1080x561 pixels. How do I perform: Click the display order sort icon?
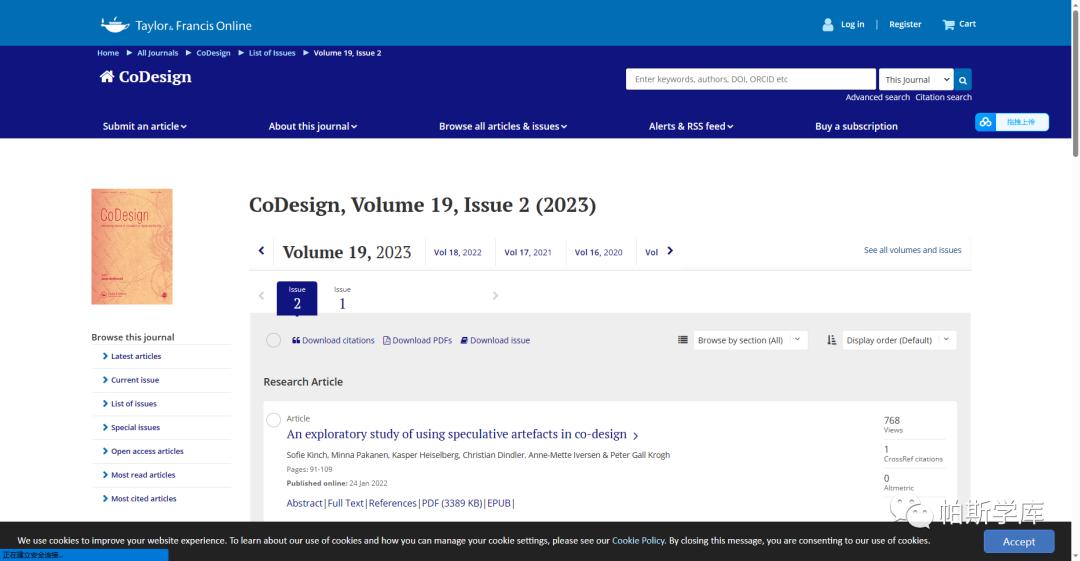831,340
